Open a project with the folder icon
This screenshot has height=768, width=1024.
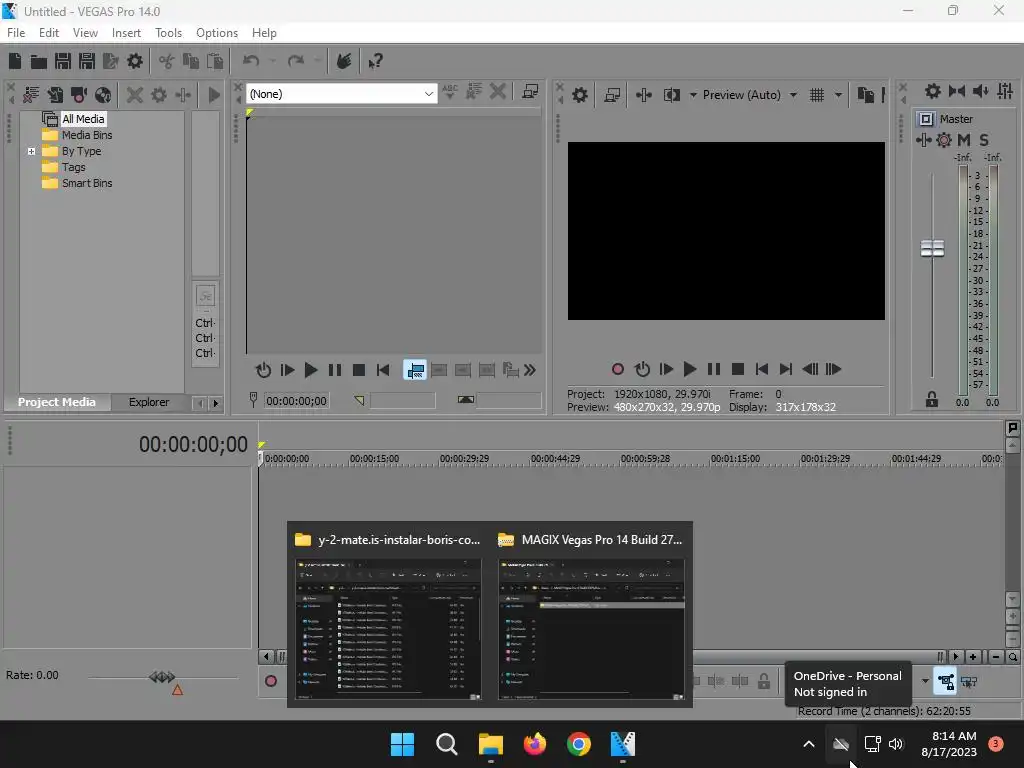(x=39, y=61)
